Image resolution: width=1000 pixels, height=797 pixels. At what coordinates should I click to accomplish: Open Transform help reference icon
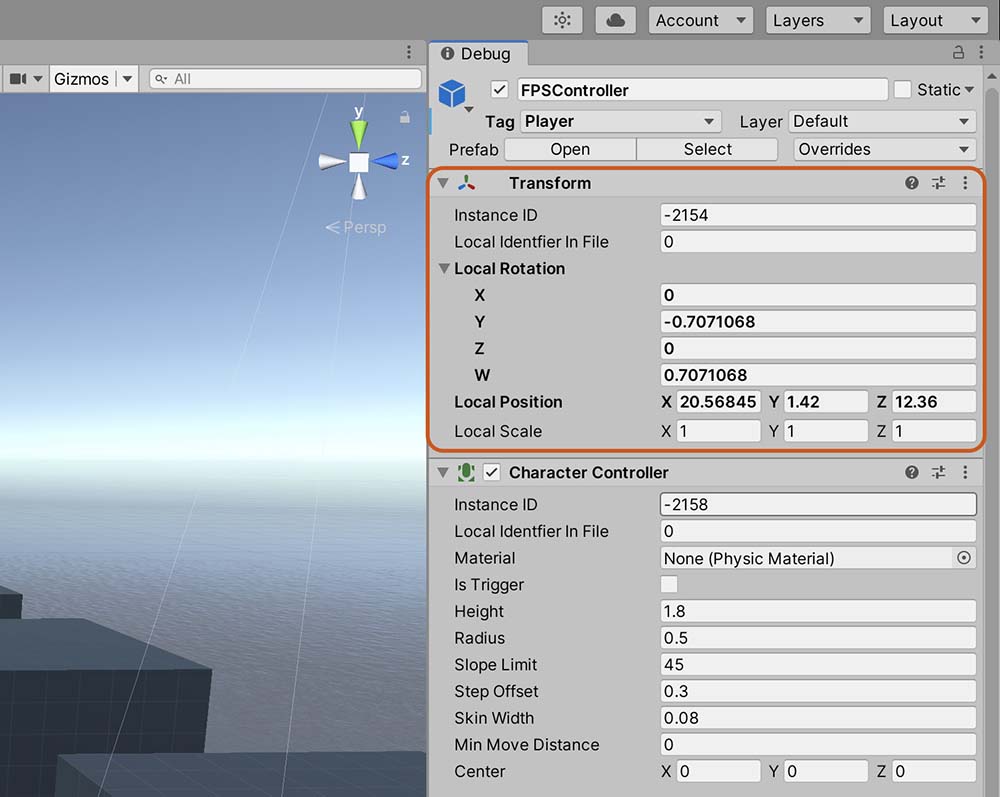(x=912, y=183)
